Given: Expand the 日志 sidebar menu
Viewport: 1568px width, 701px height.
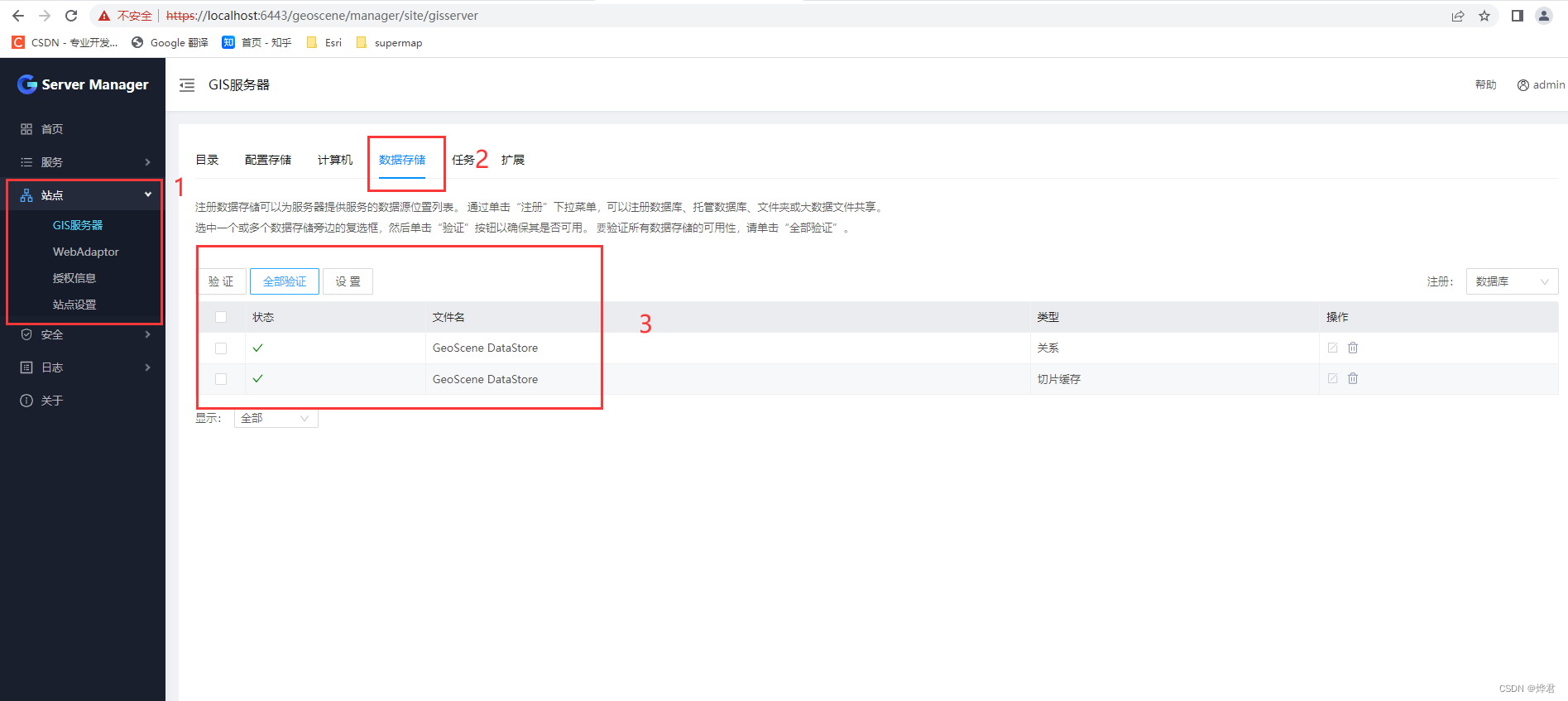Looking at the screenshot, I should (83, 367).
